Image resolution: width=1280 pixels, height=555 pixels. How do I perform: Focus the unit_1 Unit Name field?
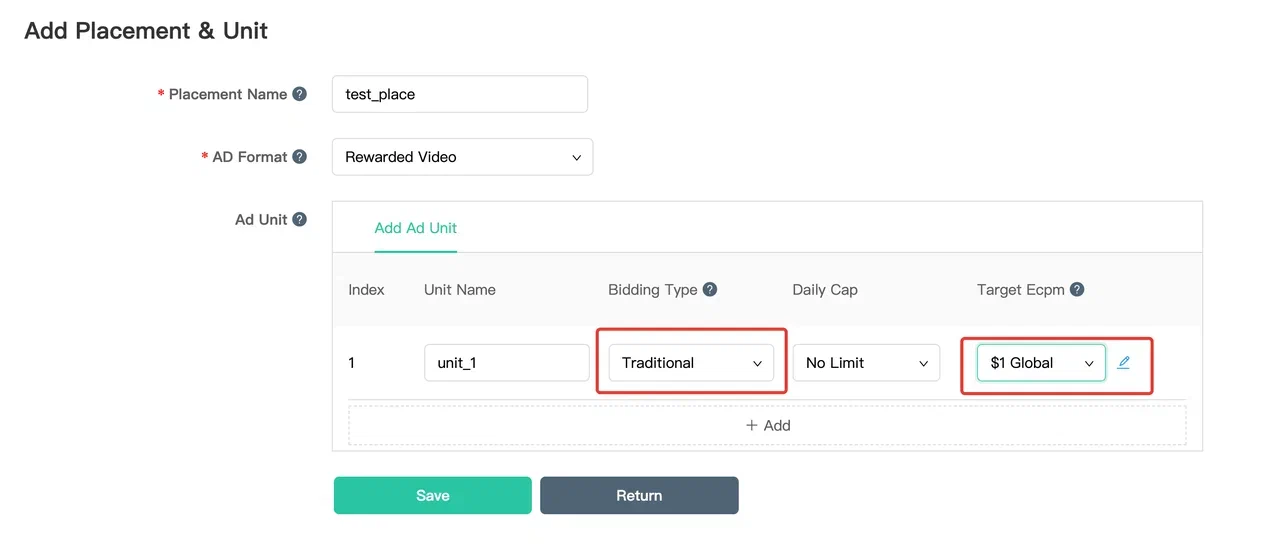(x=506, y=363)
